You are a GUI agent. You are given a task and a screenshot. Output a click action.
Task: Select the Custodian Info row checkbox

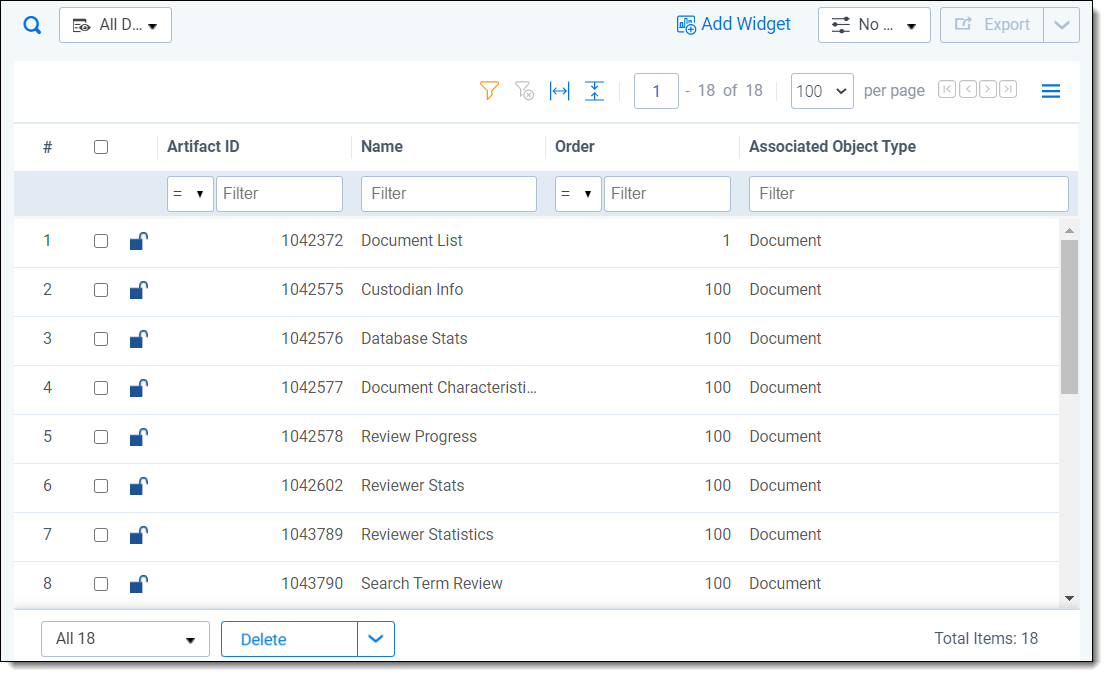101,290
